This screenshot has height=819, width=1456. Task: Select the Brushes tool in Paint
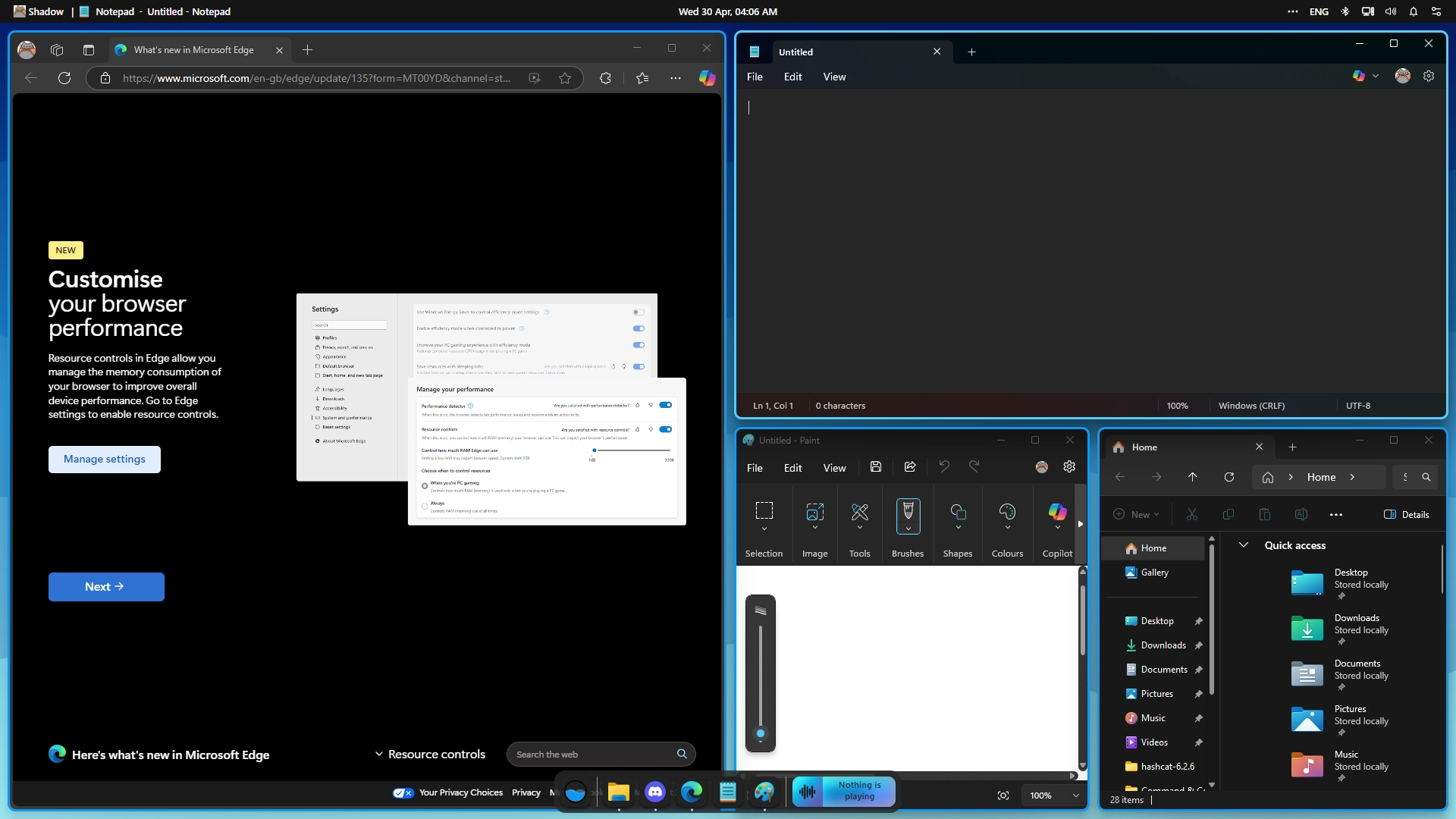coord(908,510)
